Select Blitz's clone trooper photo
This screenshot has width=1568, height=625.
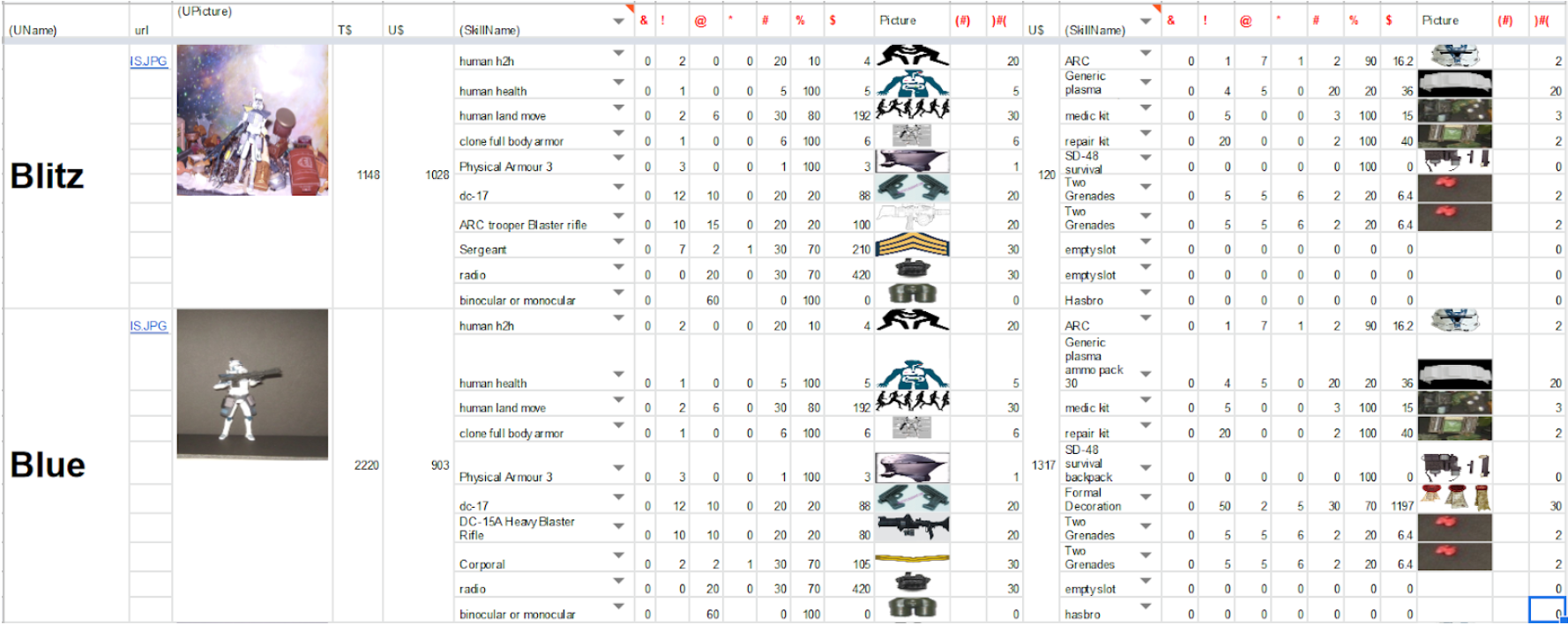click(252, 120)
